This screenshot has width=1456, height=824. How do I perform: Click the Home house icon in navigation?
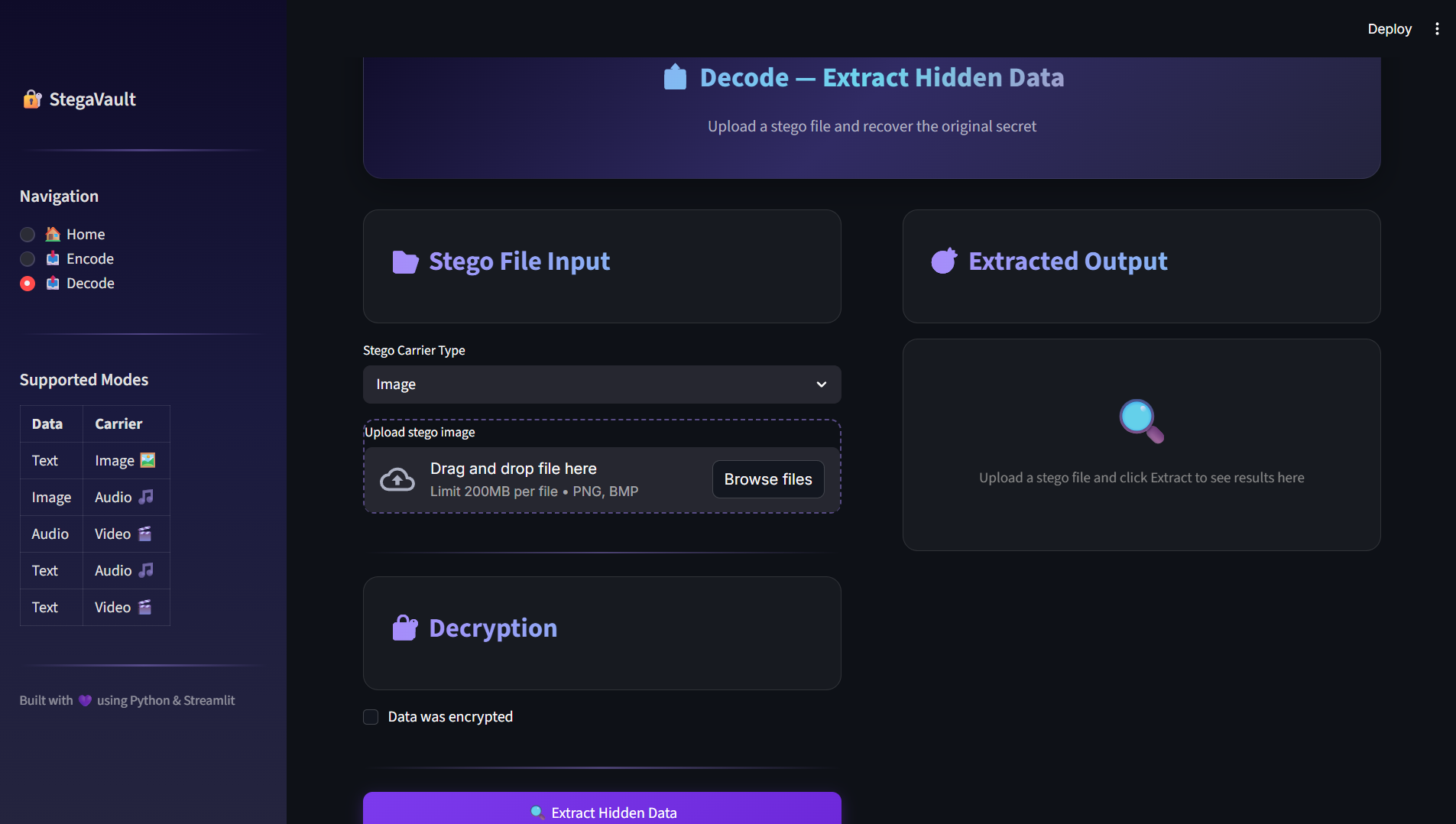coord(53,234)
